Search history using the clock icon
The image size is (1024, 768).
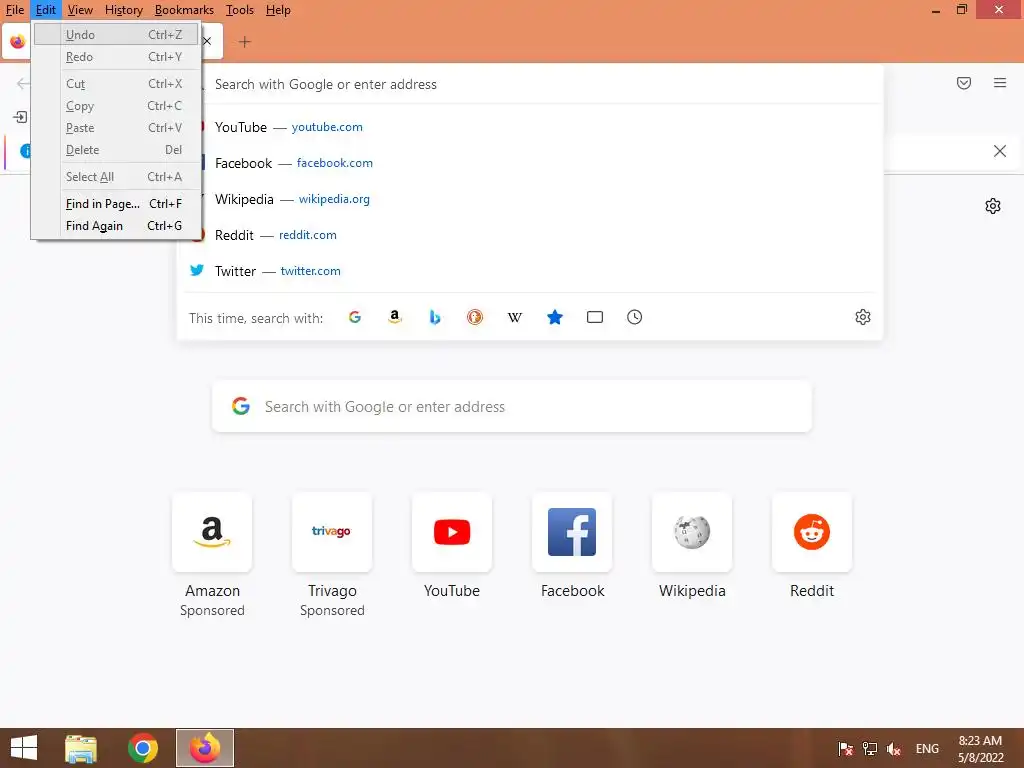coord(635,317)
